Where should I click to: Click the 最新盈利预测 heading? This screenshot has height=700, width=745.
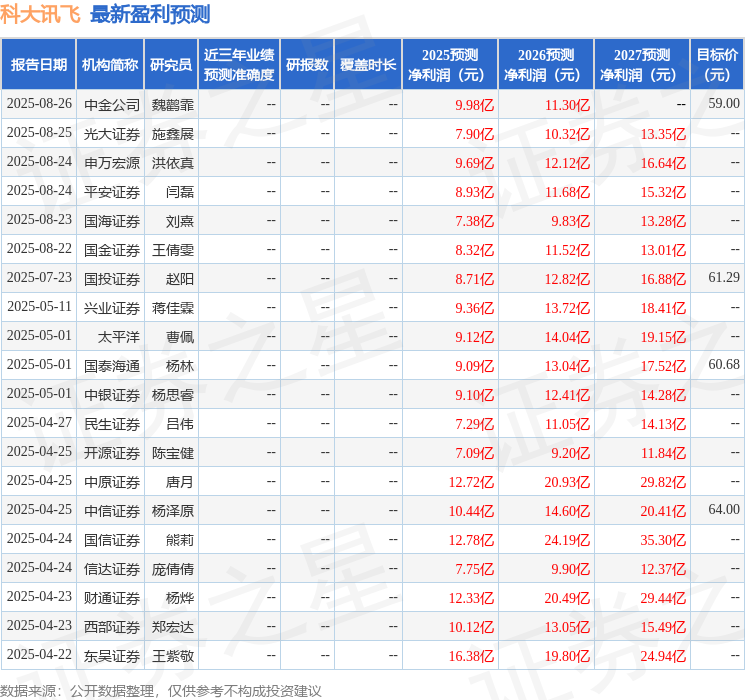150,14
